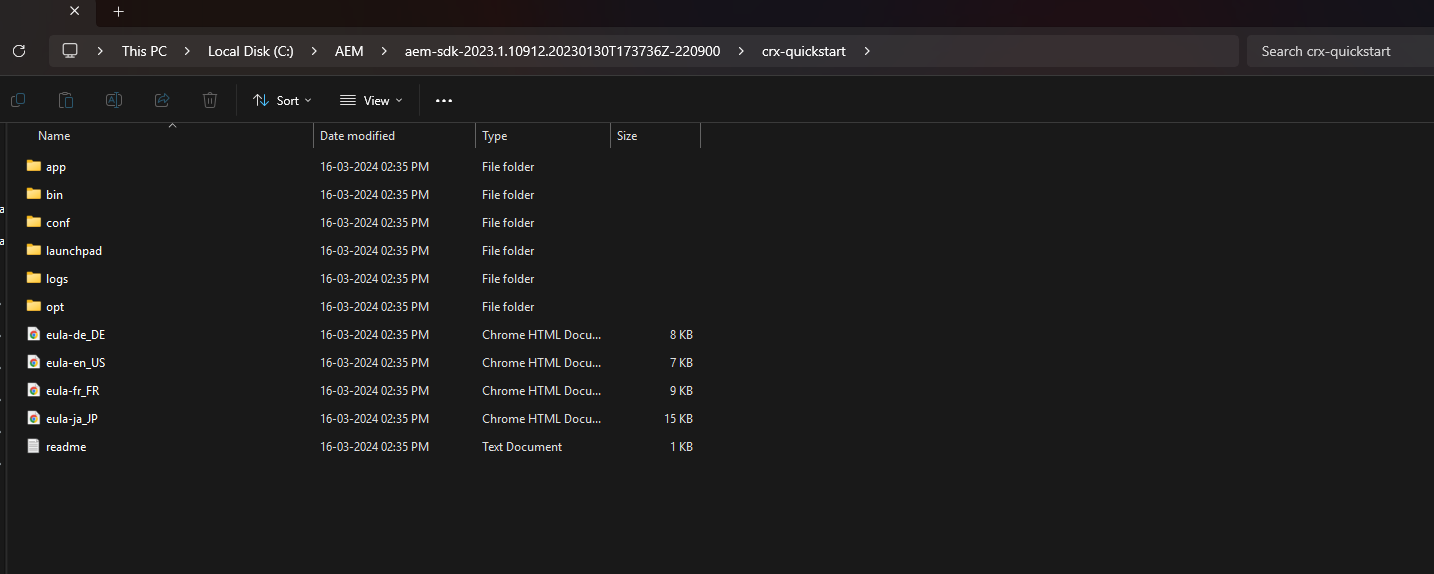This screenshot has height=574, width=1434.
Task: Click the Rename icon in toolbar
Action: click(114, 100)
